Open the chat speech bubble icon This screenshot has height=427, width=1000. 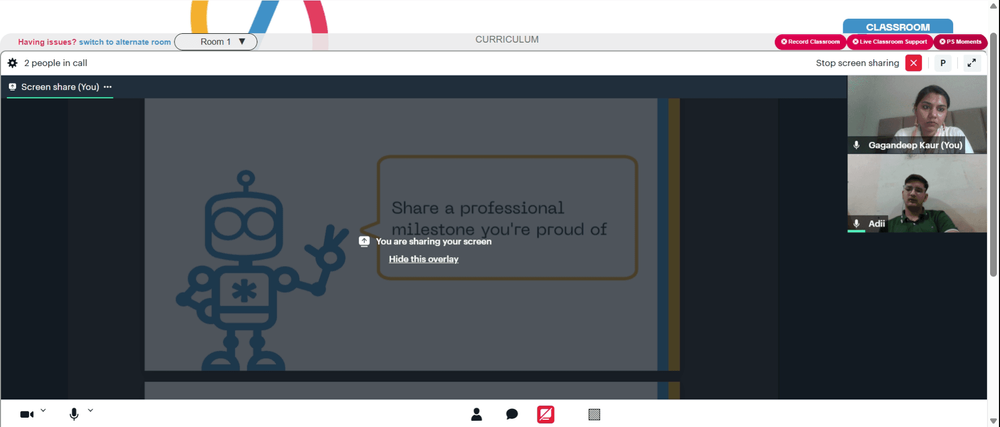point(512,414)
